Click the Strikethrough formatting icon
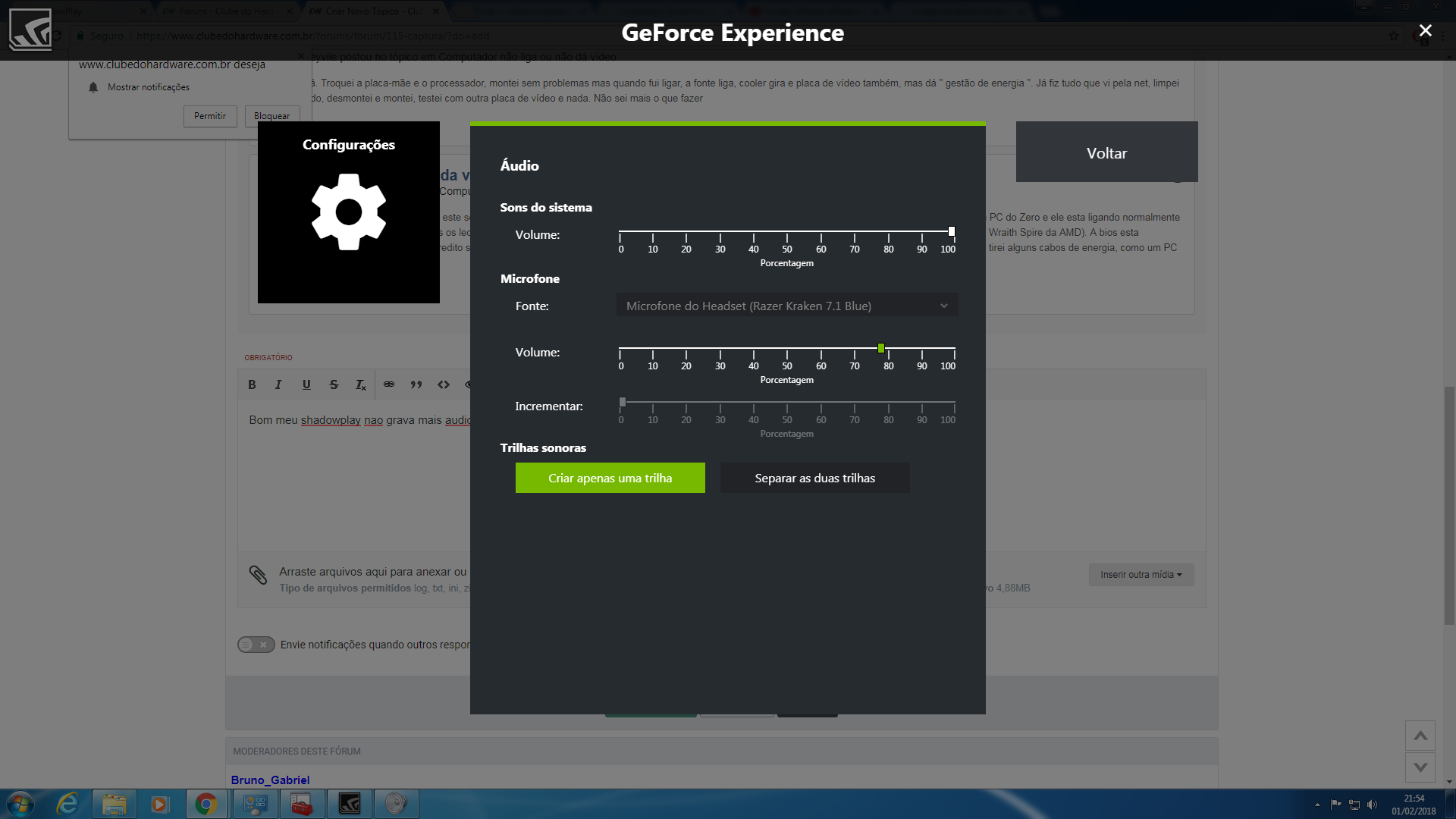The image size is (1456, 819). (x=334, y=384)
